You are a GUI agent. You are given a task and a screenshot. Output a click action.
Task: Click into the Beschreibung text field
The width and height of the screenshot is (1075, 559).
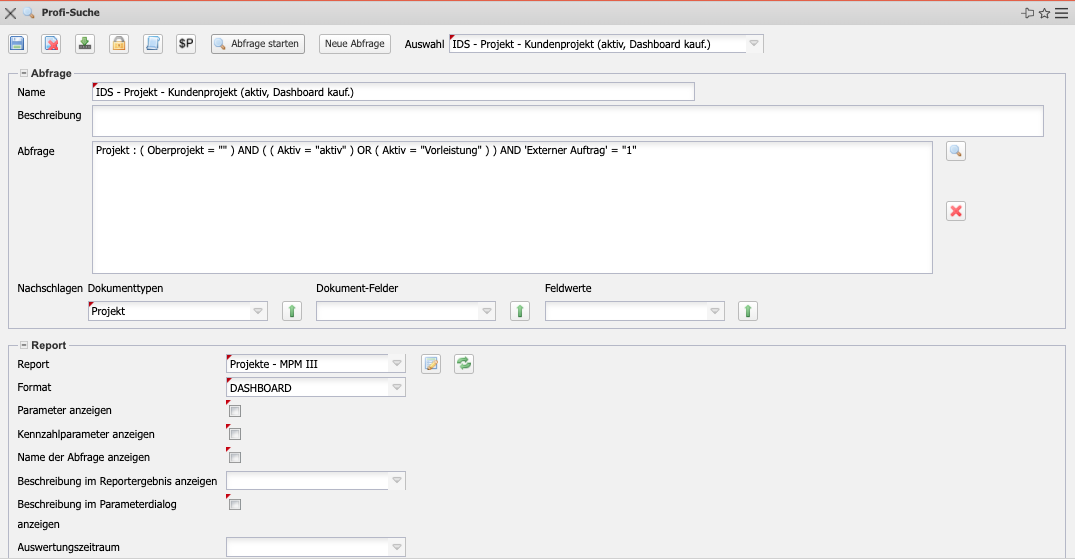pyautogui.click(x=567, y=121)
